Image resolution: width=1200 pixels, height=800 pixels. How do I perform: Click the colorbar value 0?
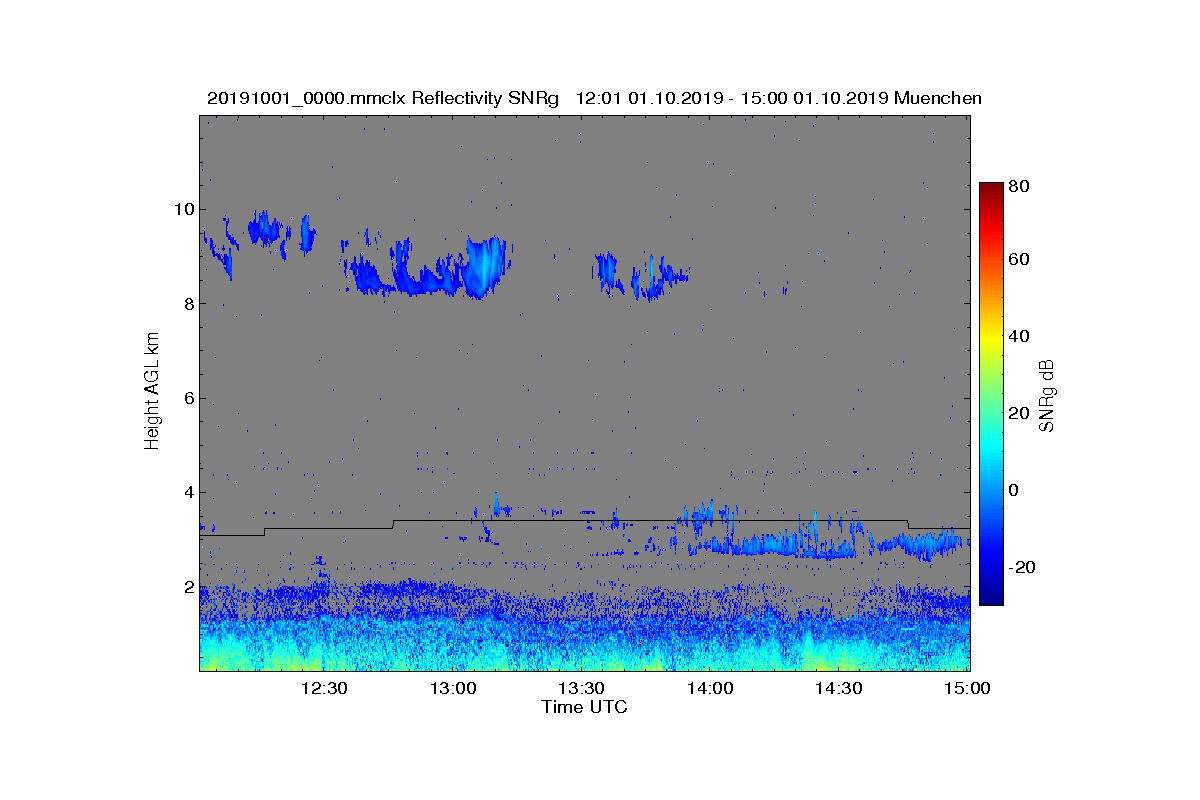1015,490
